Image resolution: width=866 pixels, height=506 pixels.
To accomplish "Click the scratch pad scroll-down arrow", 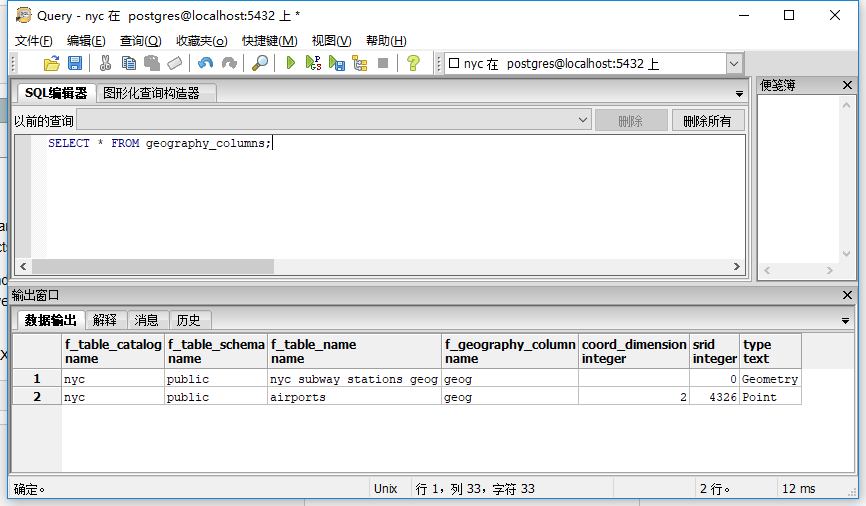I will coord(846,254).
